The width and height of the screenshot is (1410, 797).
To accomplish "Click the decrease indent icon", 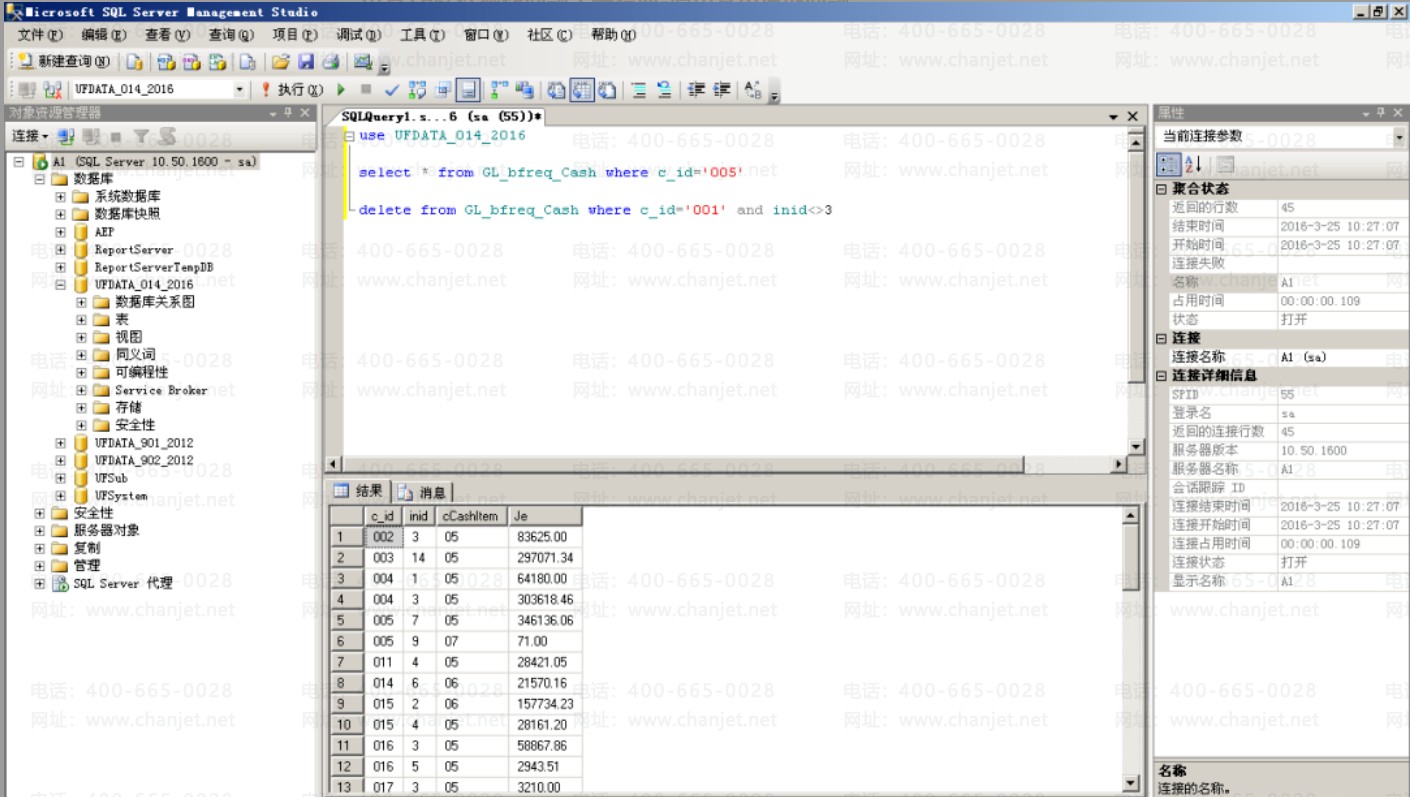I will click(696, 90).
